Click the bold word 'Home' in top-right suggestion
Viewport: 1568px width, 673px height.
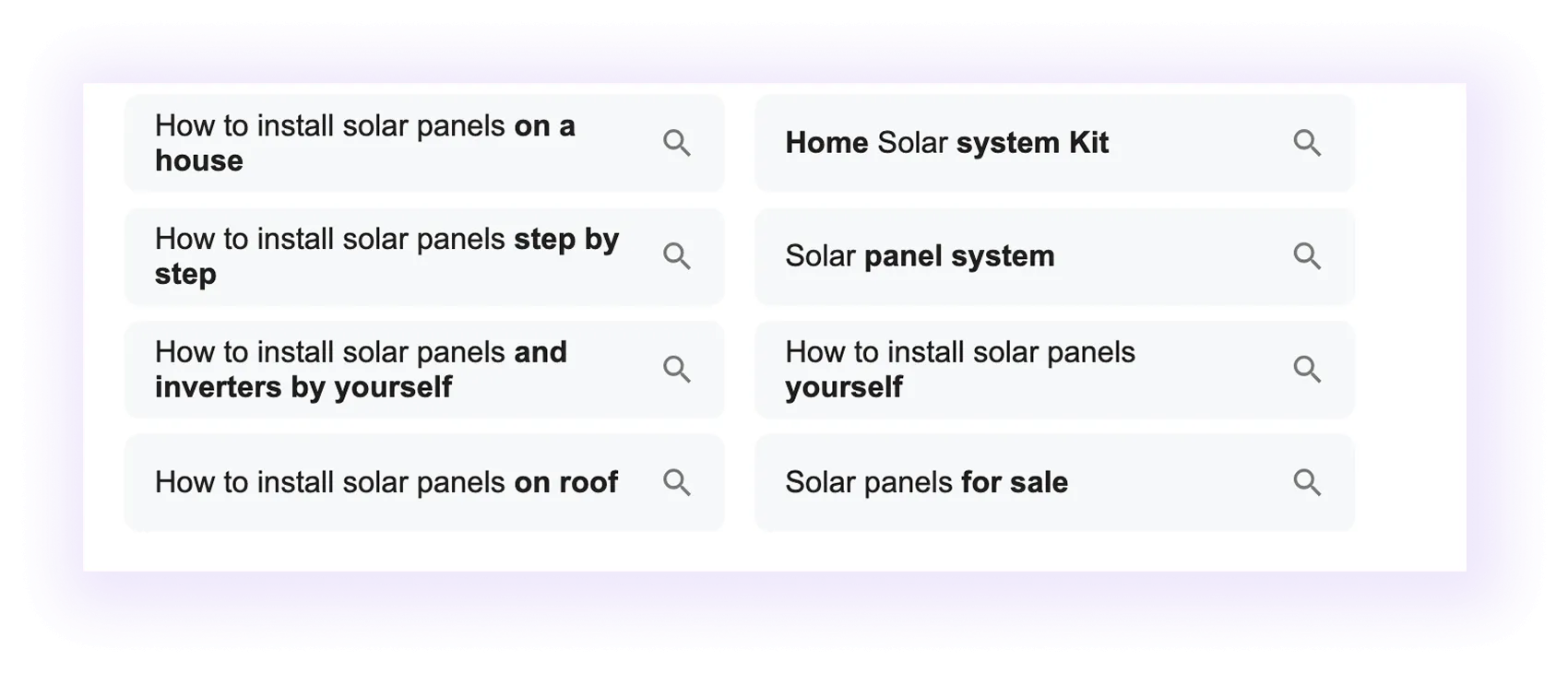pos(827,143)
